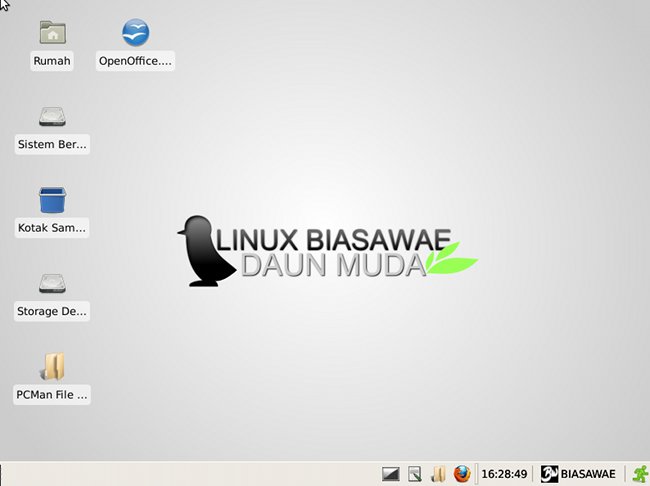This screenshot has width=650, height=486.
Task: Launch the OpenOffice desktop icon
Action: coord(136,32)
